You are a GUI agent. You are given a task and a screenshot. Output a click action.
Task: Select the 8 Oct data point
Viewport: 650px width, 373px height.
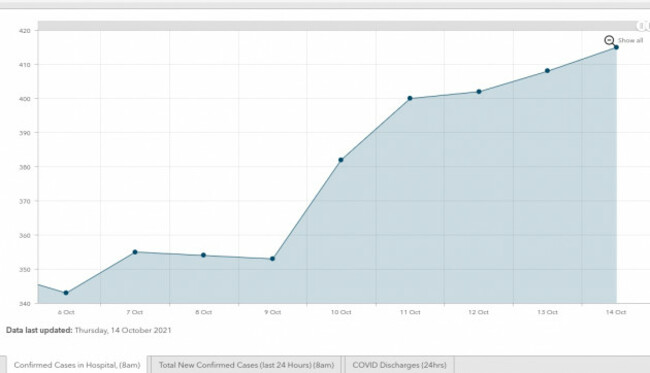point(204,255)
